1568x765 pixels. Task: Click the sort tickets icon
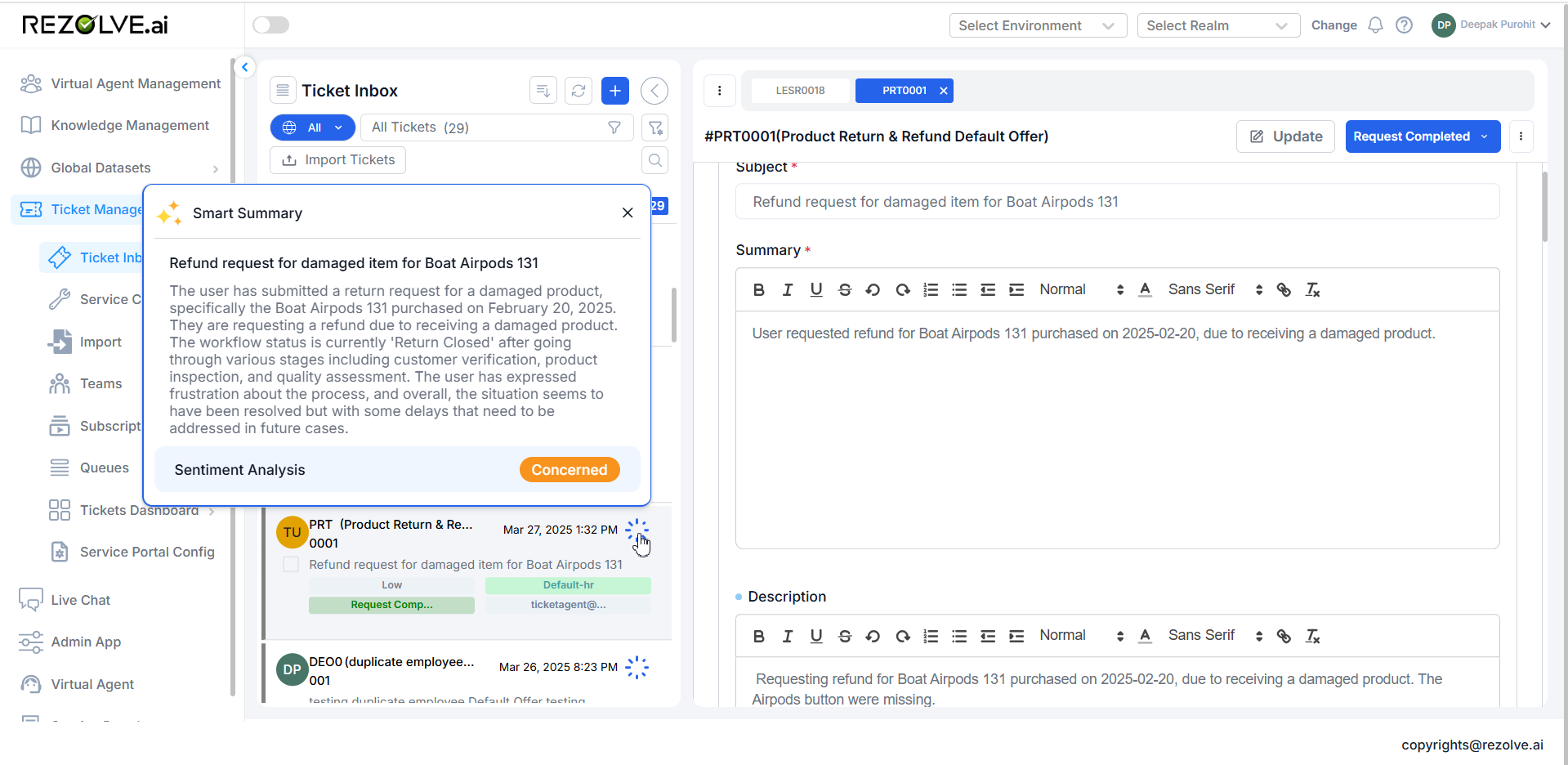(x=543, y=91)
